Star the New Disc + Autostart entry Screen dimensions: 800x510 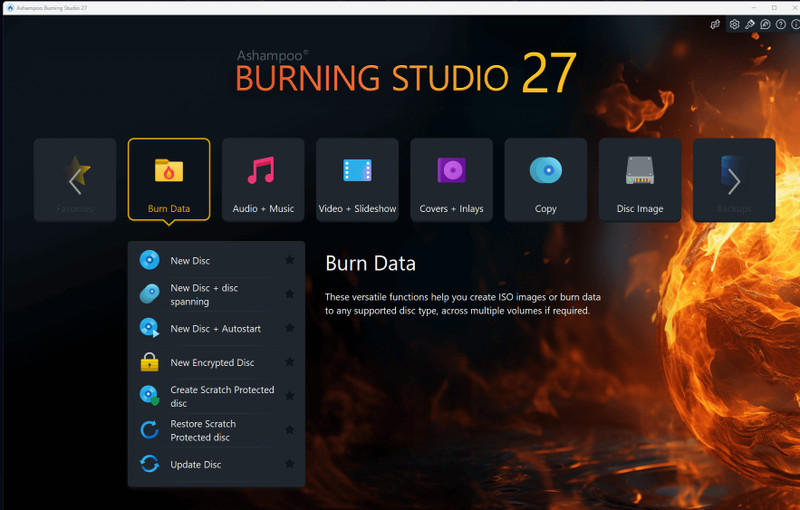tap(290, 328)
